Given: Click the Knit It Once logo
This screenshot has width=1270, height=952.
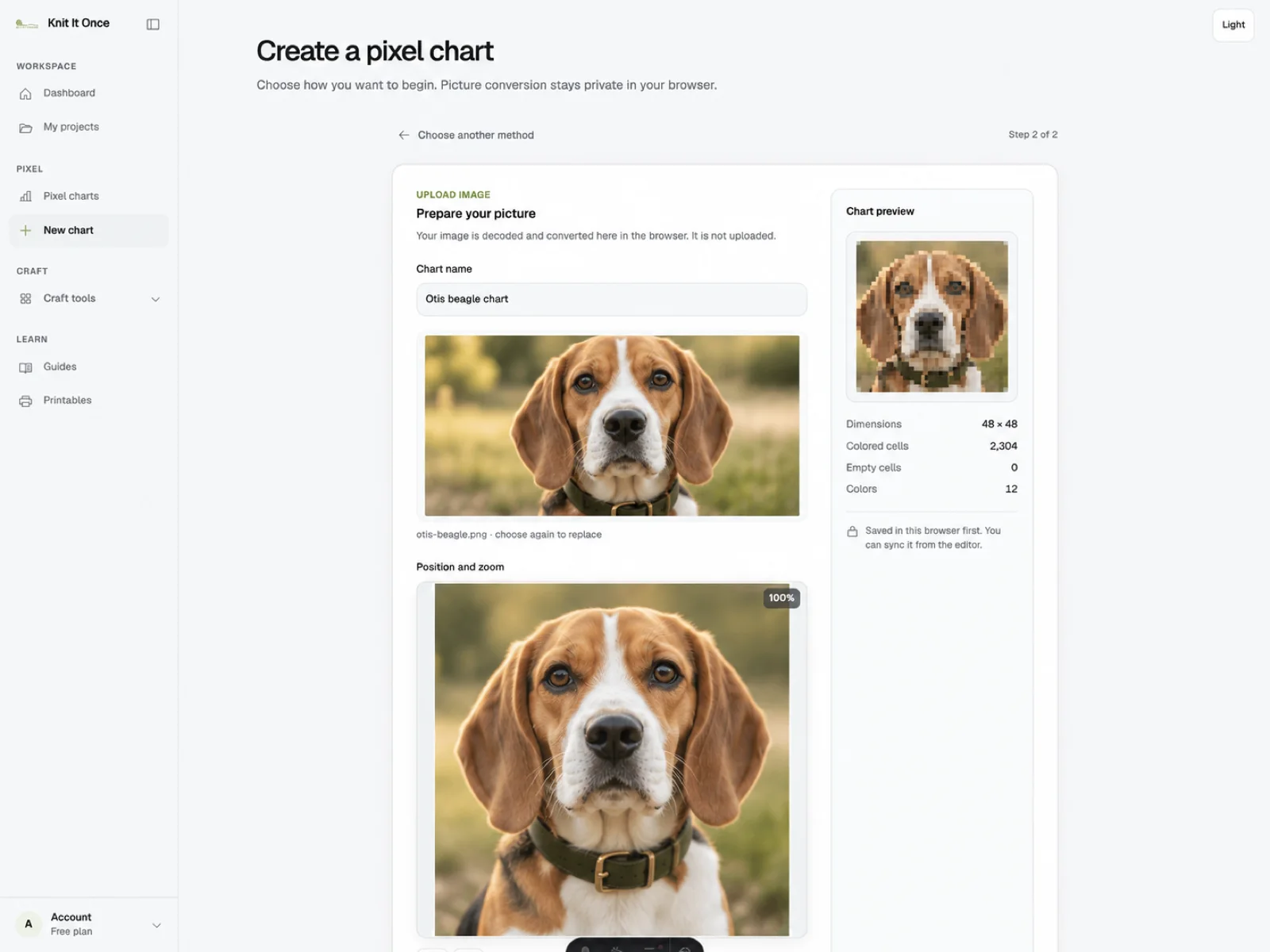Looking at the screenshot, I should point(27,24).
